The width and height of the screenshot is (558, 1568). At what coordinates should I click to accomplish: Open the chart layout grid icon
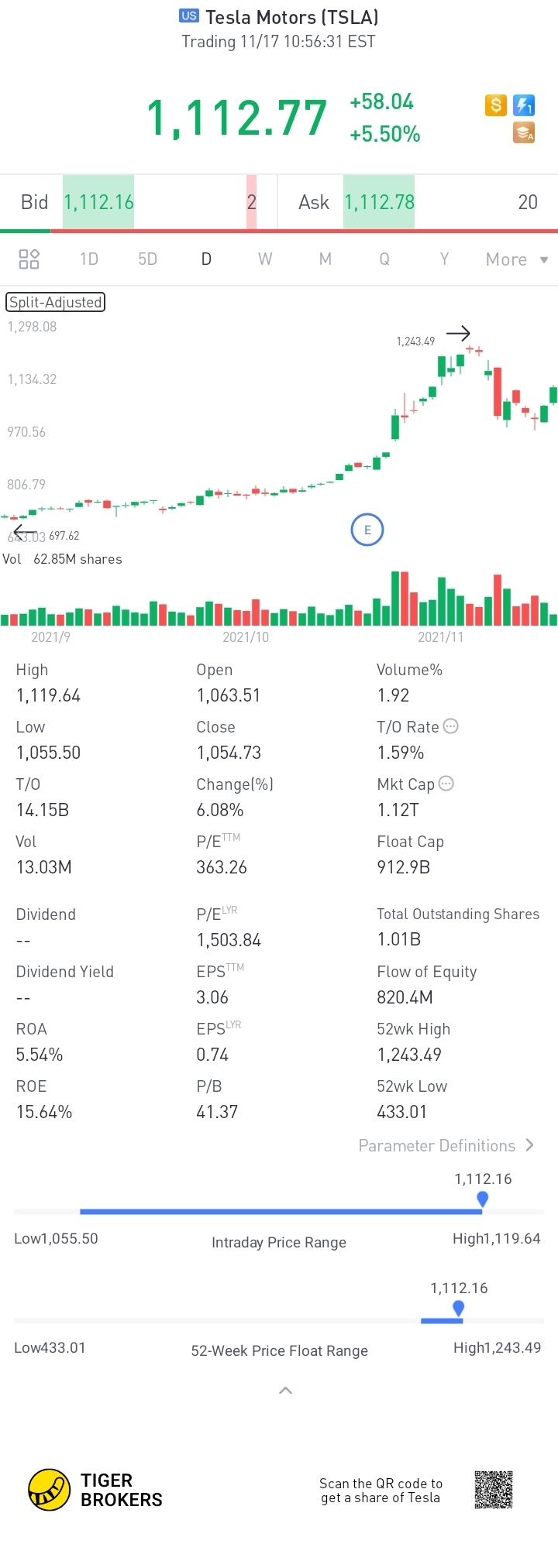[29, 259]
